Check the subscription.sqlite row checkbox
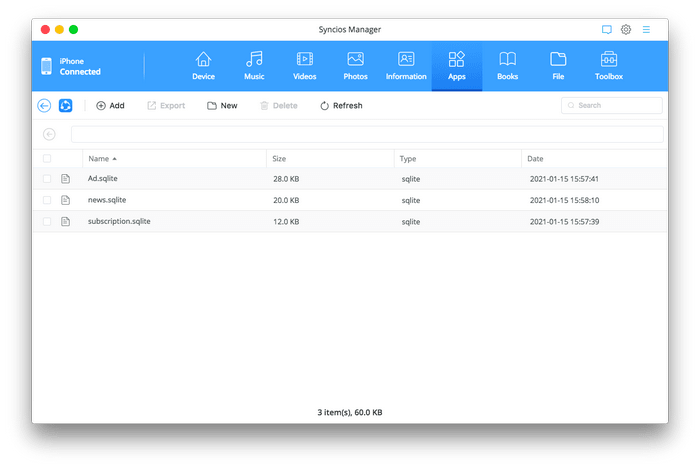 click(47, 221)
